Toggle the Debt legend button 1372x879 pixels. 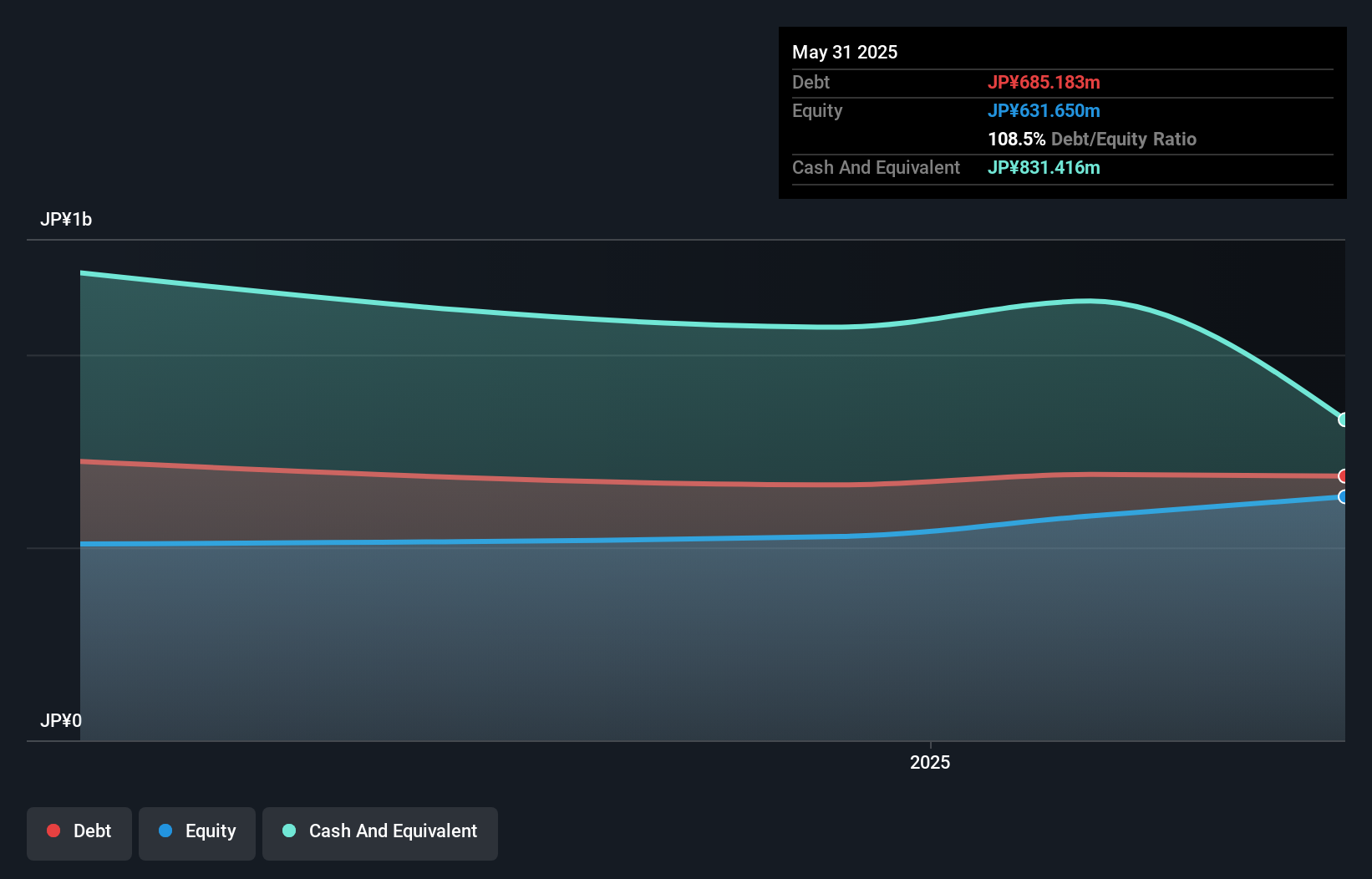[x=79, y=833]
